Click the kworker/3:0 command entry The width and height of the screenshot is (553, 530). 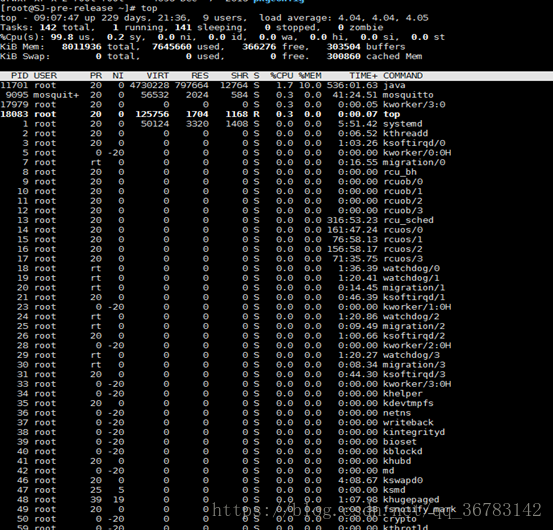tap(414, 105)
